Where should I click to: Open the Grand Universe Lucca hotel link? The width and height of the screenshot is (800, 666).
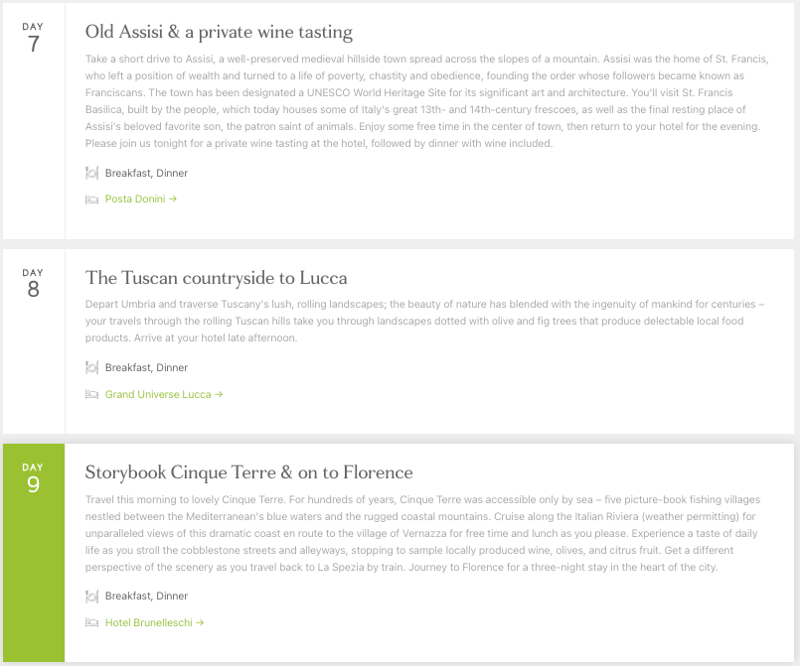click(x=163, y=395)
